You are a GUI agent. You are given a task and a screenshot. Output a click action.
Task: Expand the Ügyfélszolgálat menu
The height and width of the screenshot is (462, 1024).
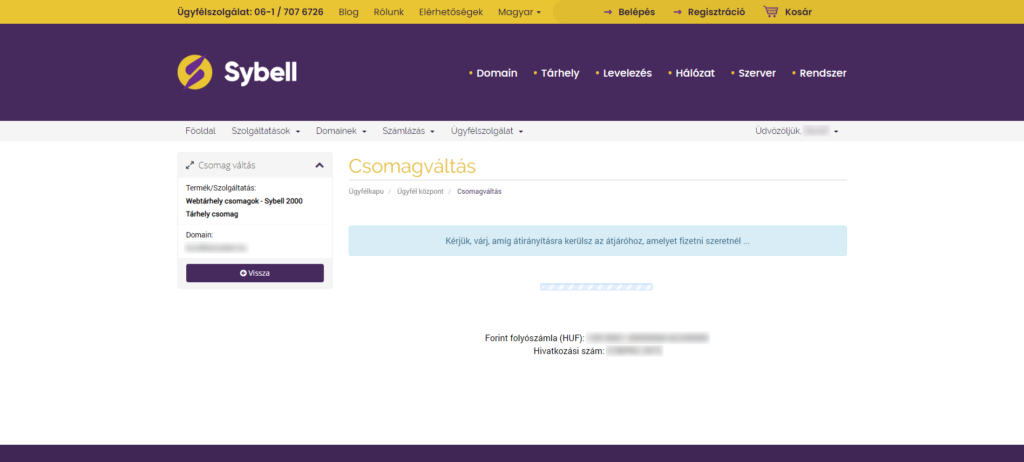[487, 131]
